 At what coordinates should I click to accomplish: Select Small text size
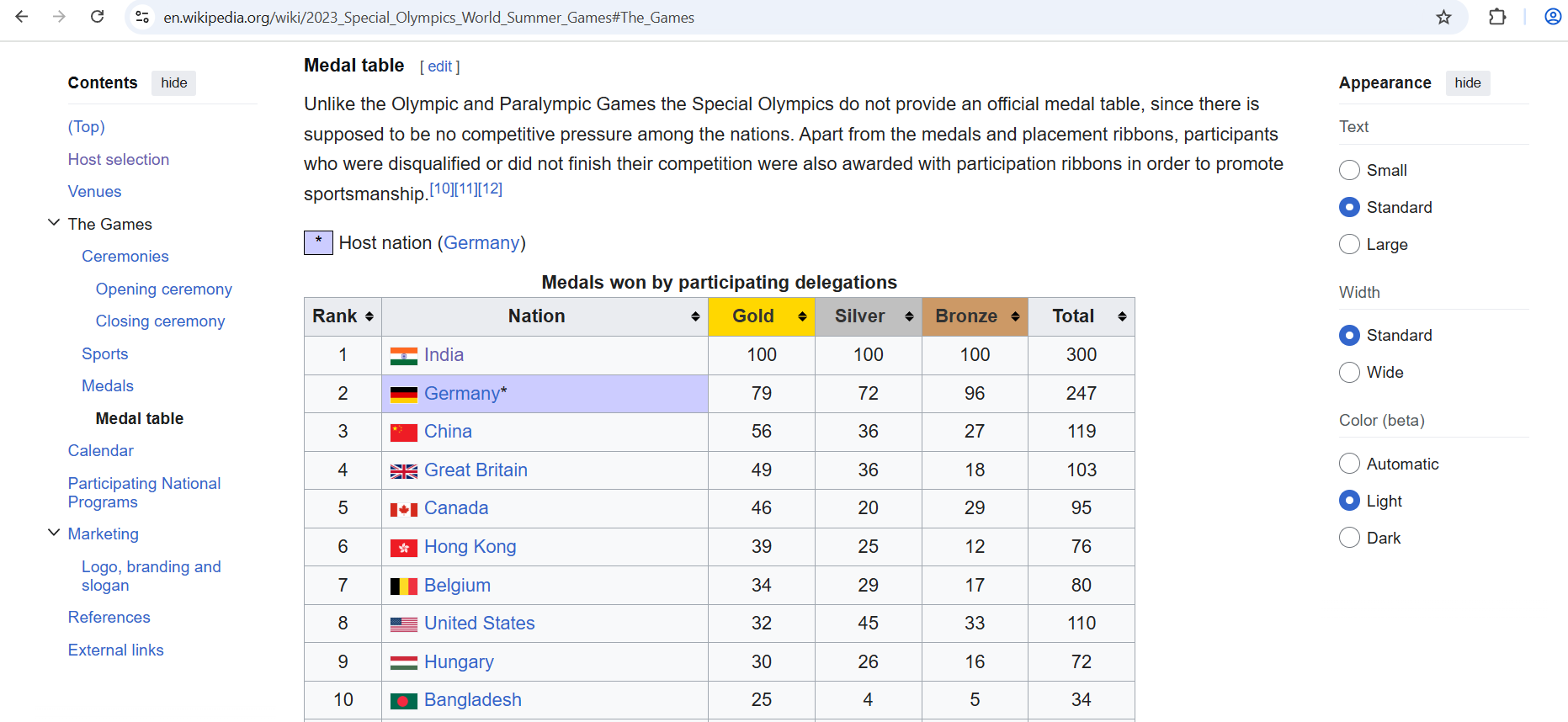(1349, 170)
